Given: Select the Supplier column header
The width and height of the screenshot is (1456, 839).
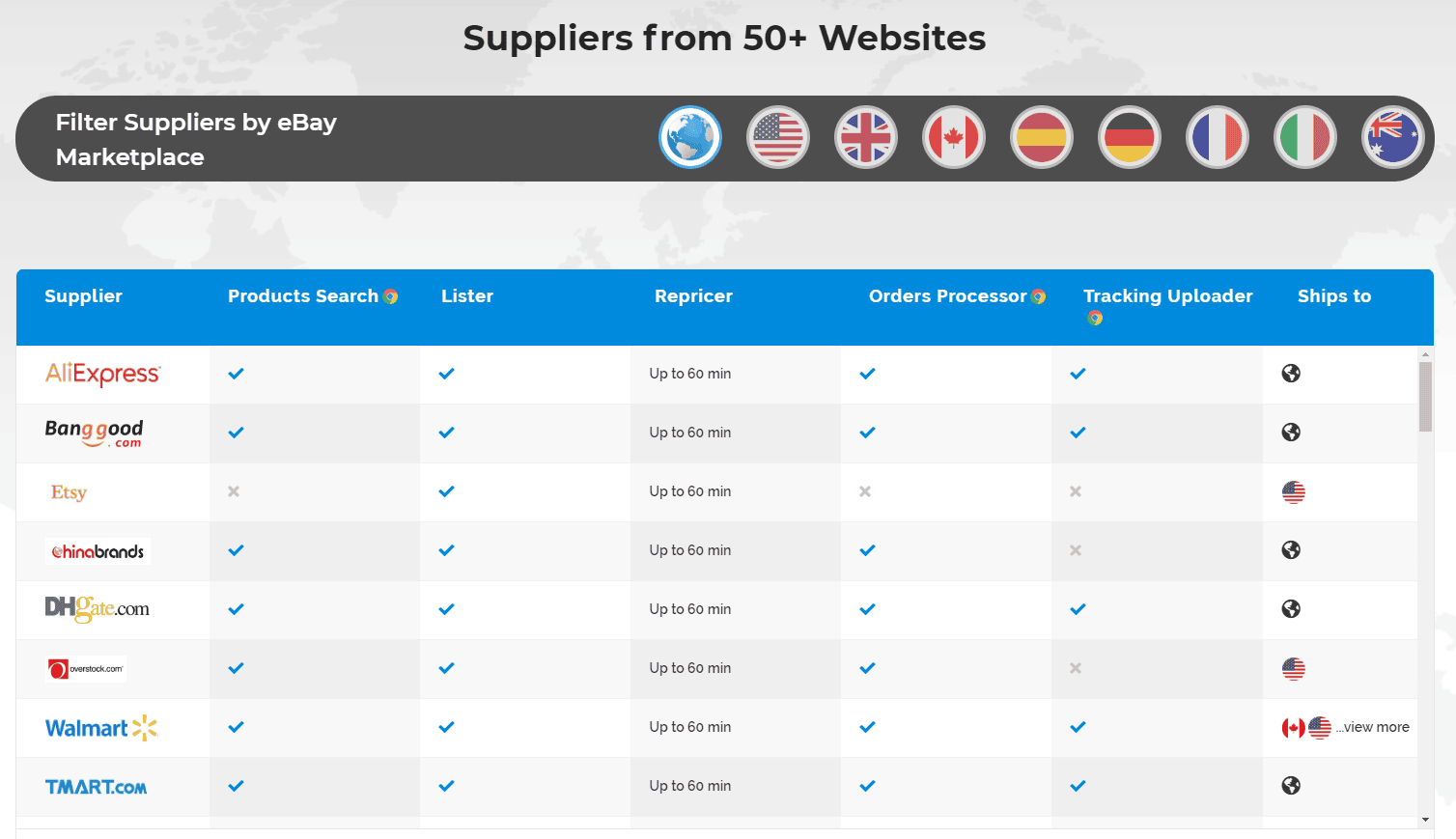Looking at the screenshot, I should [83, 296].
